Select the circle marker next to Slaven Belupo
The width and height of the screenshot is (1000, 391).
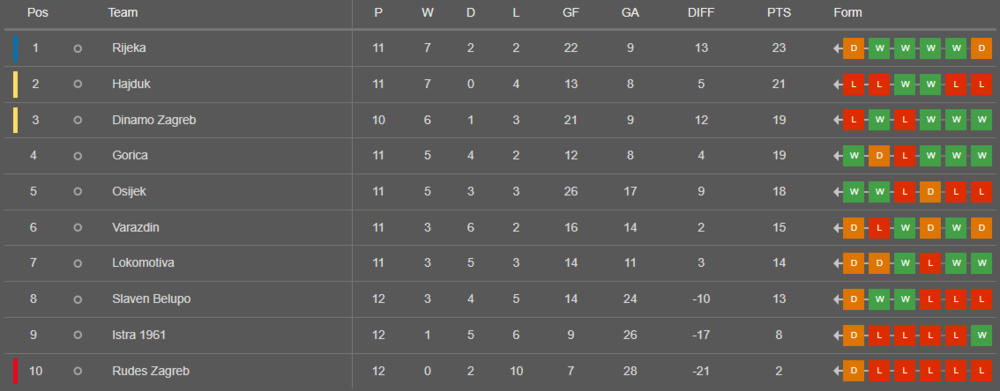coord(78,299)
